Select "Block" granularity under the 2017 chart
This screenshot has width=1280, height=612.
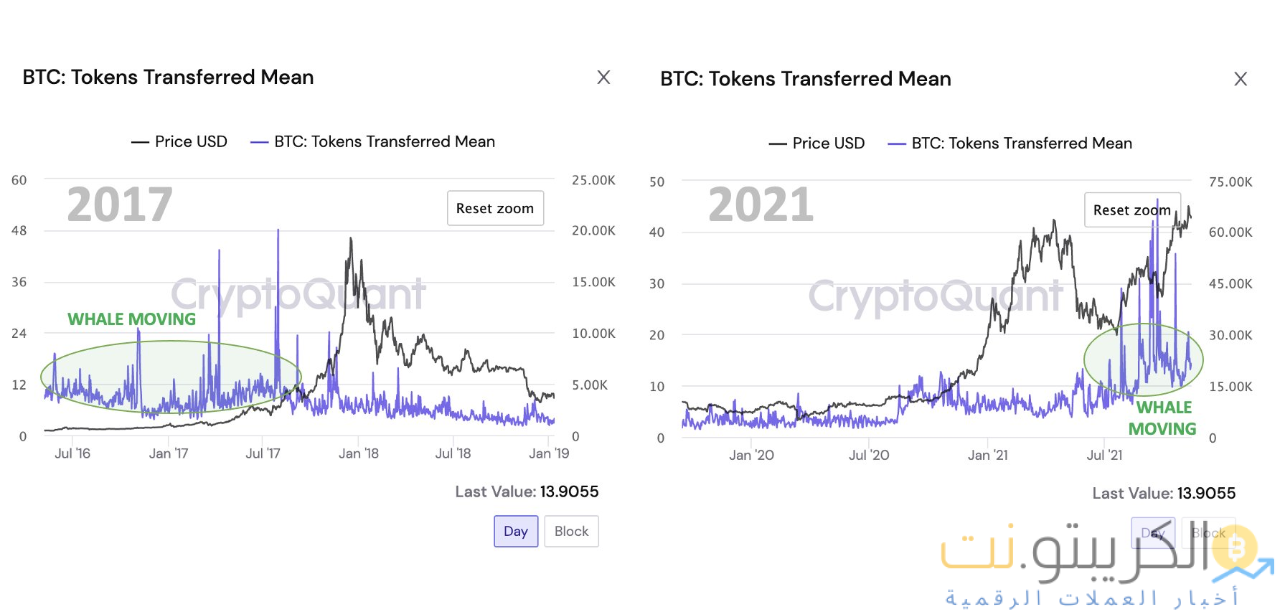pyautogui.click(x=571, y=531)
